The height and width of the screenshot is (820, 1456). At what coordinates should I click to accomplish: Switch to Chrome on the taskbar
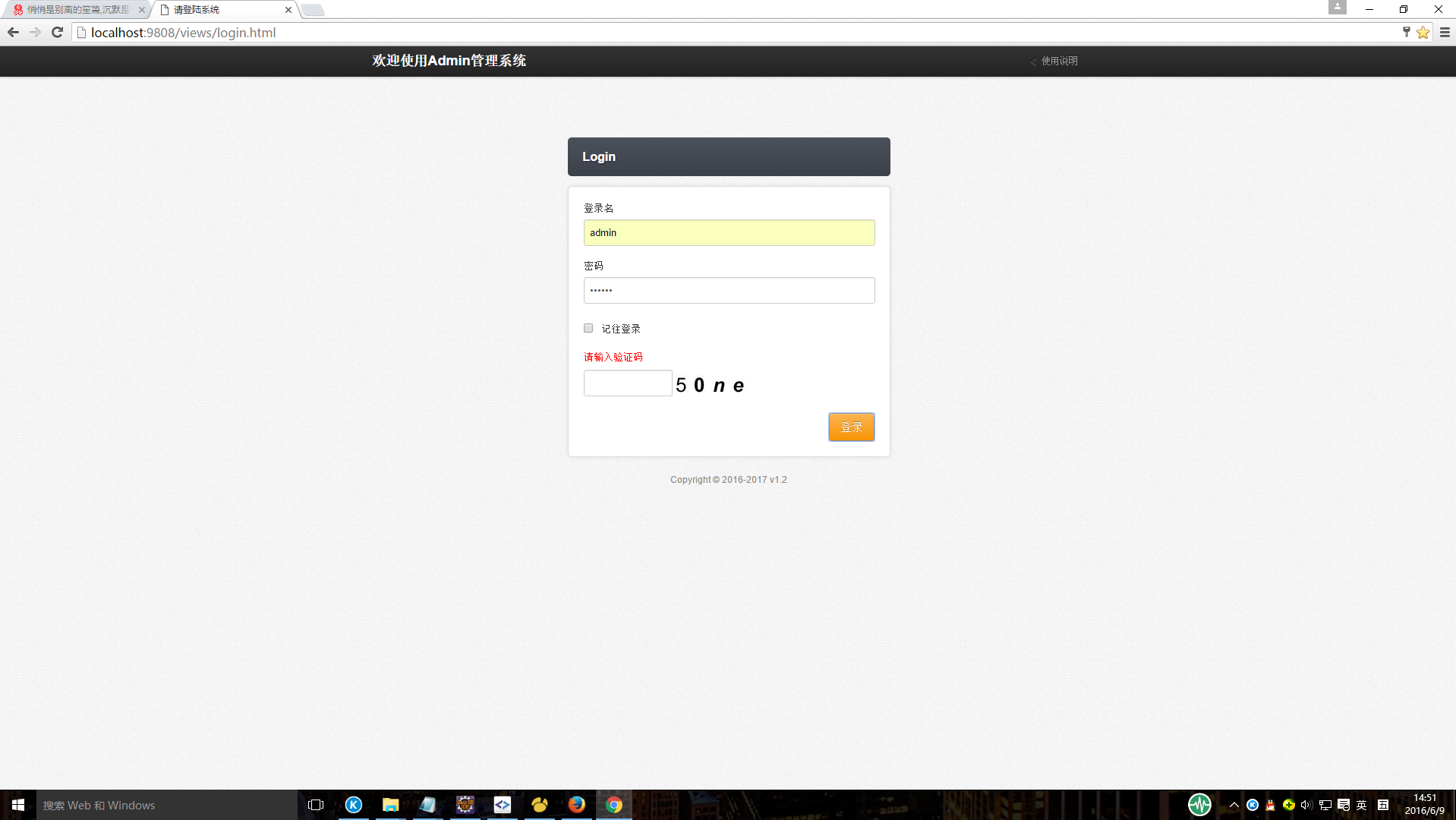[614, 805]
